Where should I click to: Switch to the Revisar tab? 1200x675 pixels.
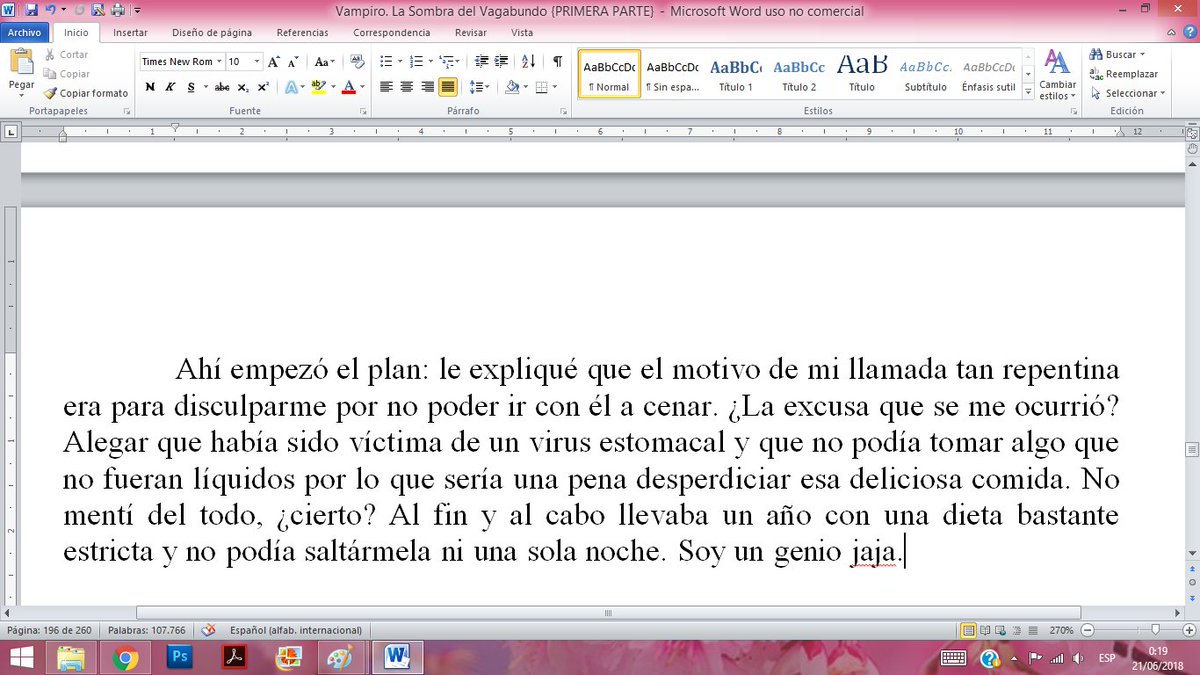(x=471, y=32)
